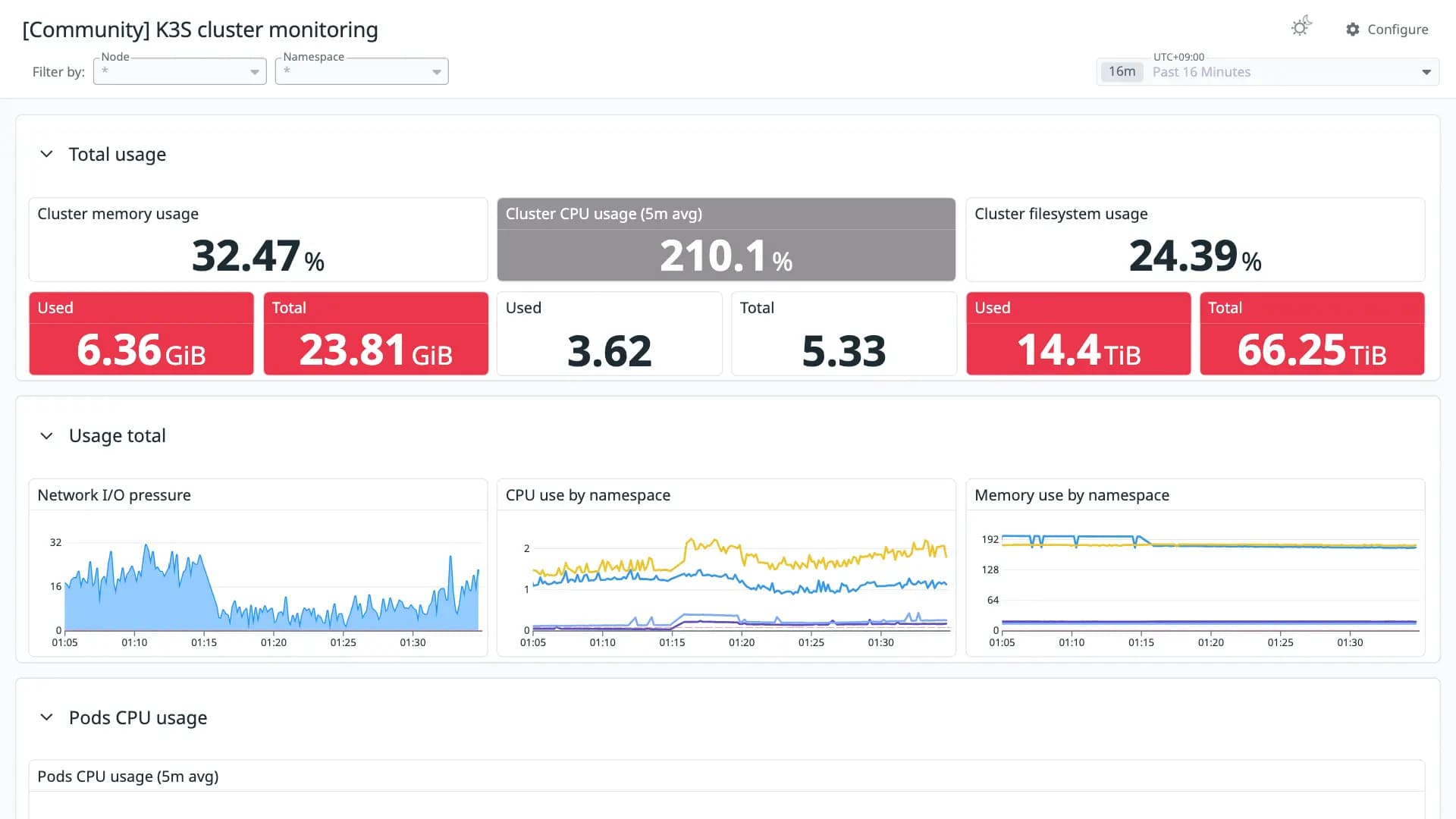1456x819 pixels.
Task: Select the Cluster memory usage 32.47% widget
Action: coord(258,240)
